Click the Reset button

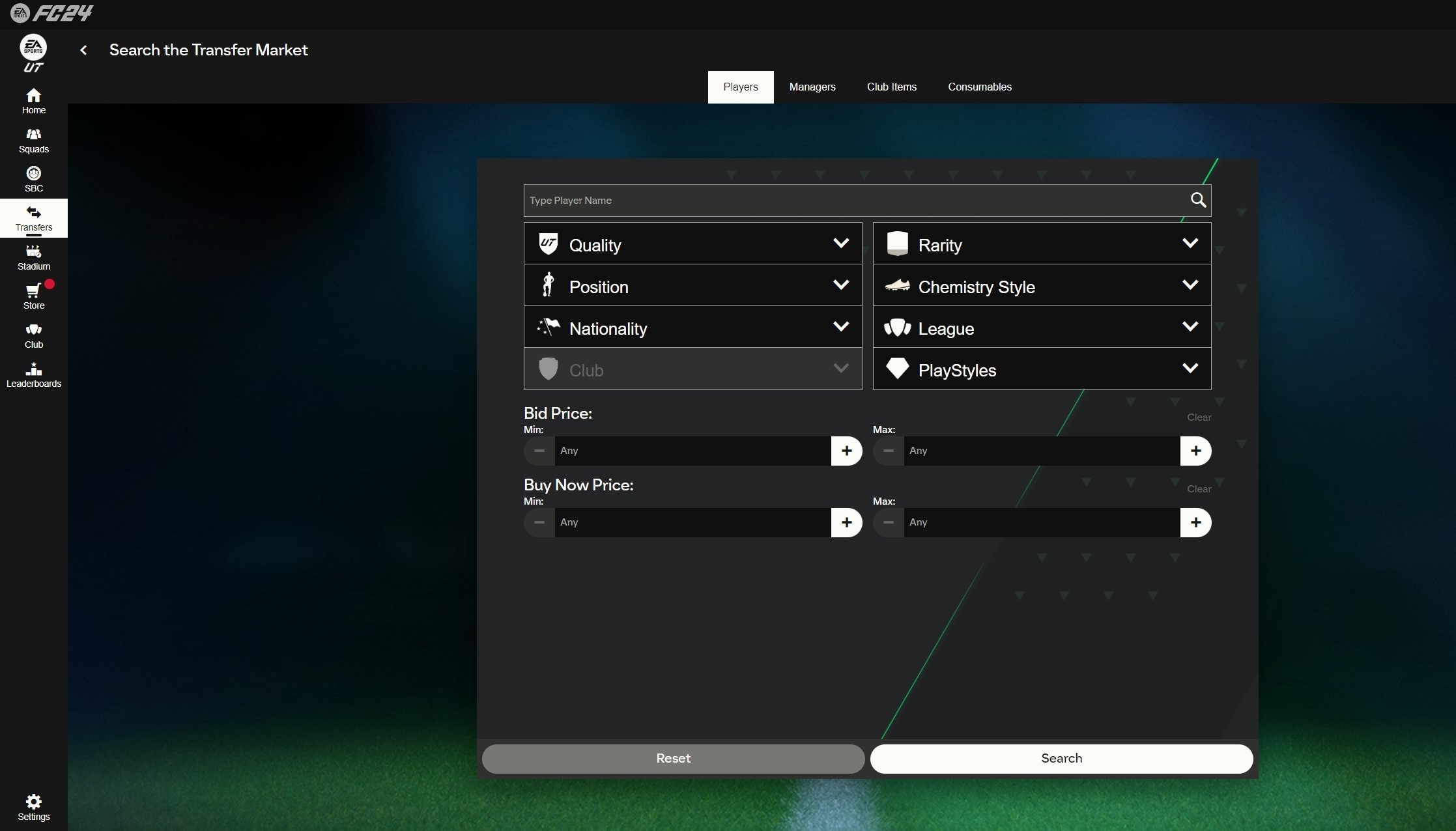673,759
